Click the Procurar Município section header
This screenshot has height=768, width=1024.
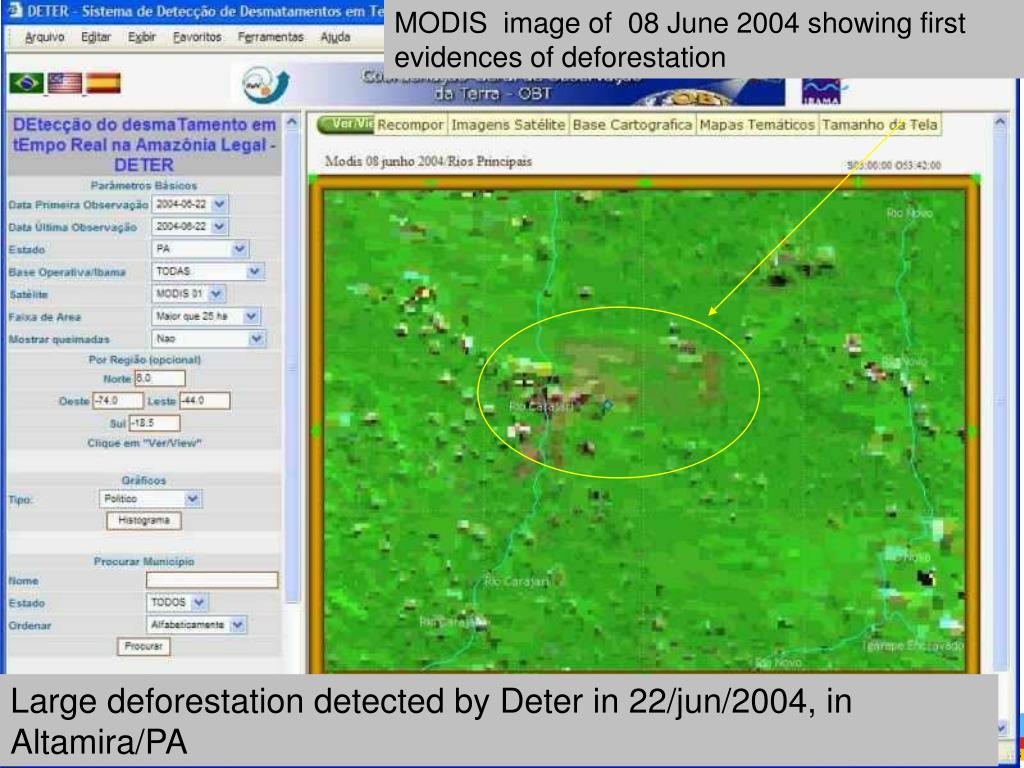(x=144, y=561)
